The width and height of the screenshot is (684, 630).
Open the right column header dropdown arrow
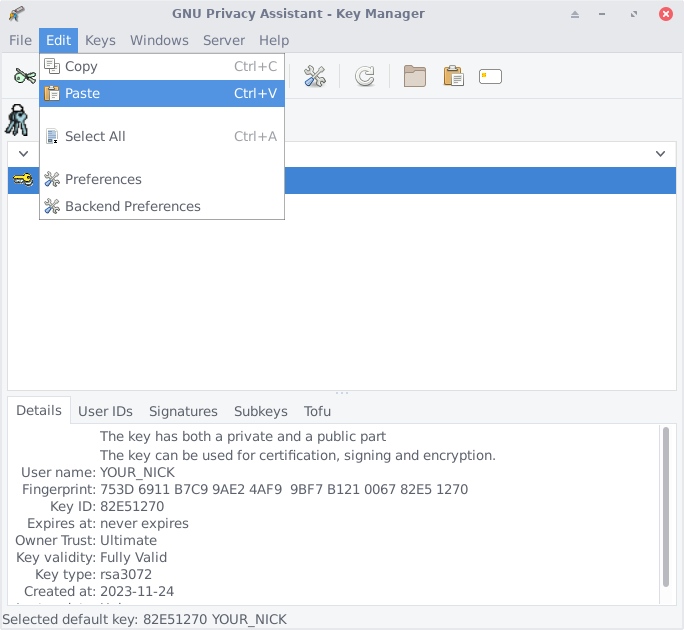pyautogui.click(x=660, y=154)
